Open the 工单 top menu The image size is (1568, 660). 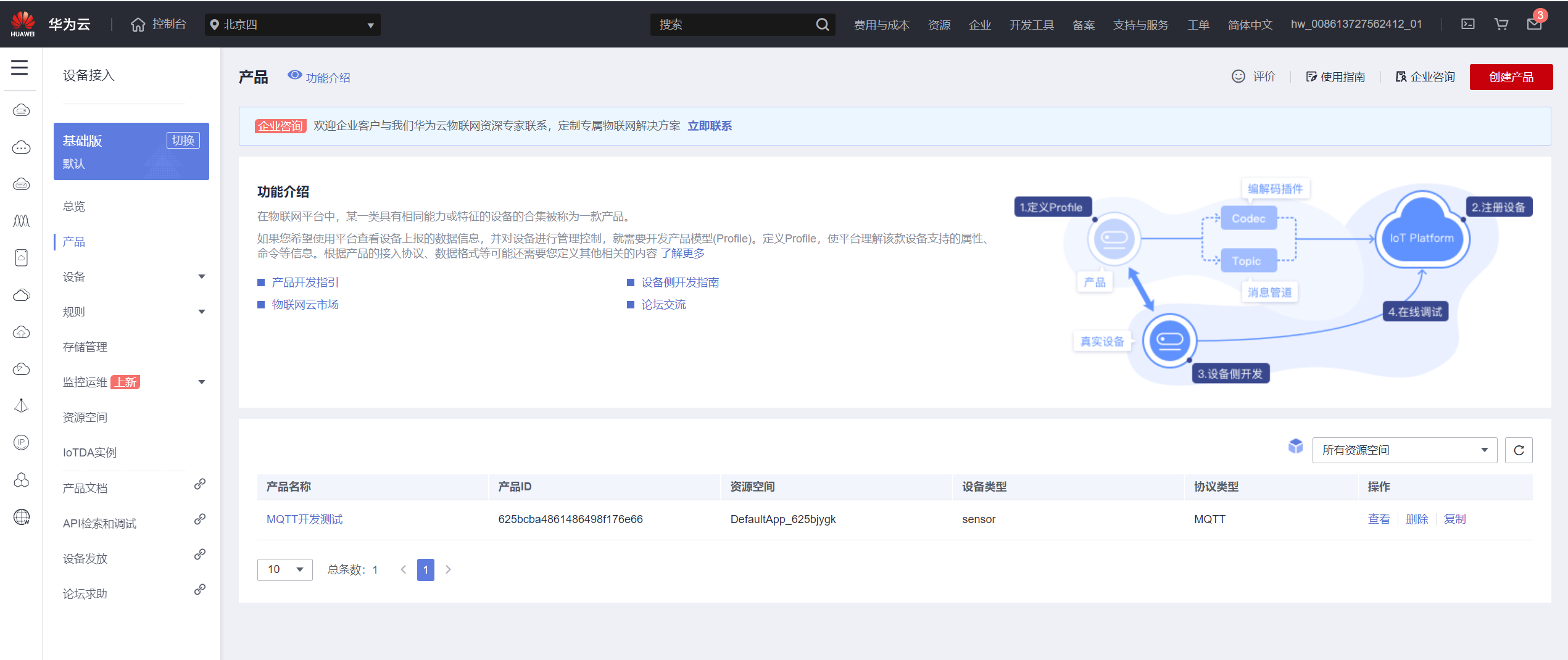pyautogui.click(x=1198, y=25)
